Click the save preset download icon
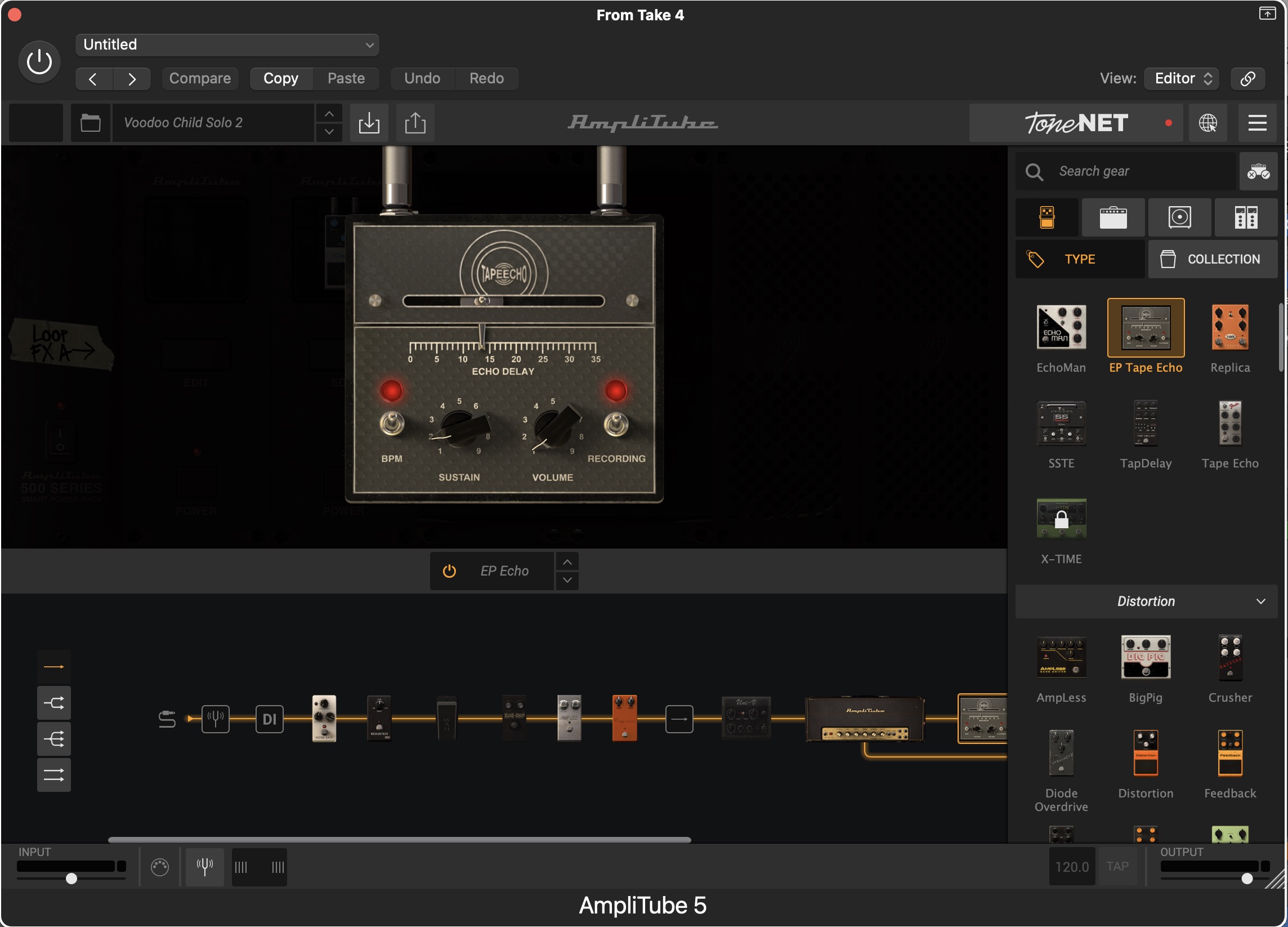The width and height of the screenshot is (1288, 927). 369,123
